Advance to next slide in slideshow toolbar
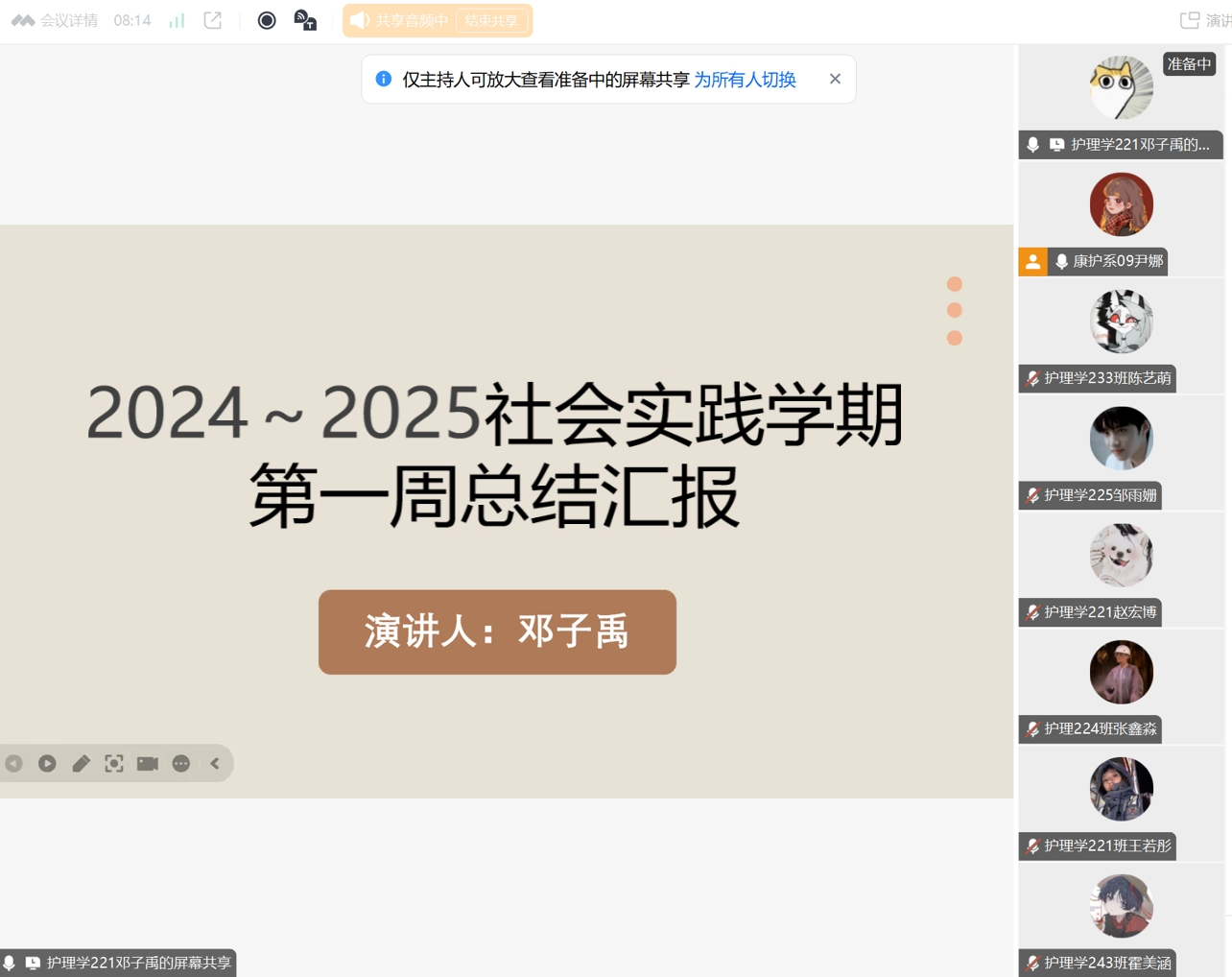The width and height of the screenshot is (1232, 977). pos(47,763)
